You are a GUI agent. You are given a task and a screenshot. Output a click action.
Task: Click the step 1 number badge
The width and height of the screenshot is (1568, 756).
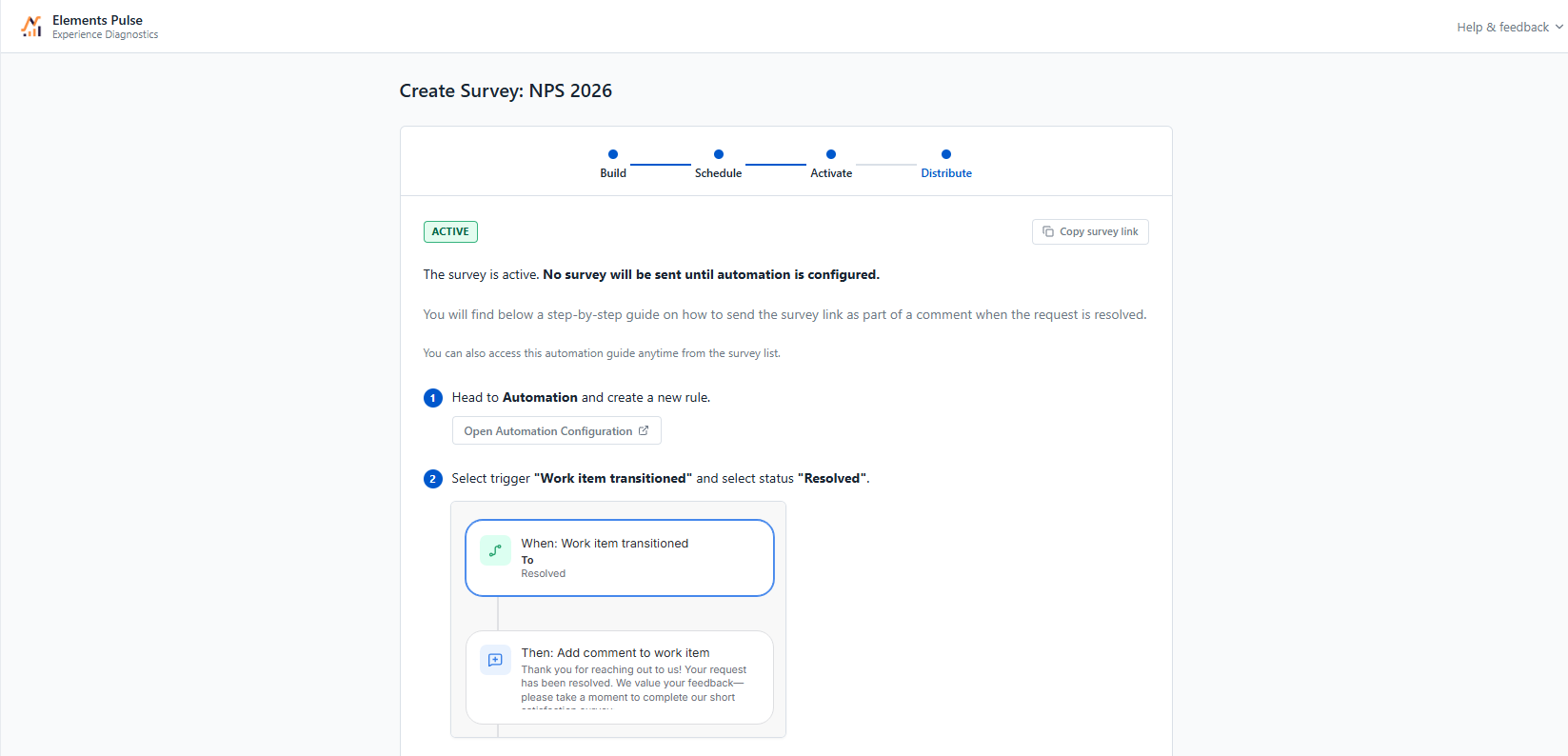[x=433, y=398]
